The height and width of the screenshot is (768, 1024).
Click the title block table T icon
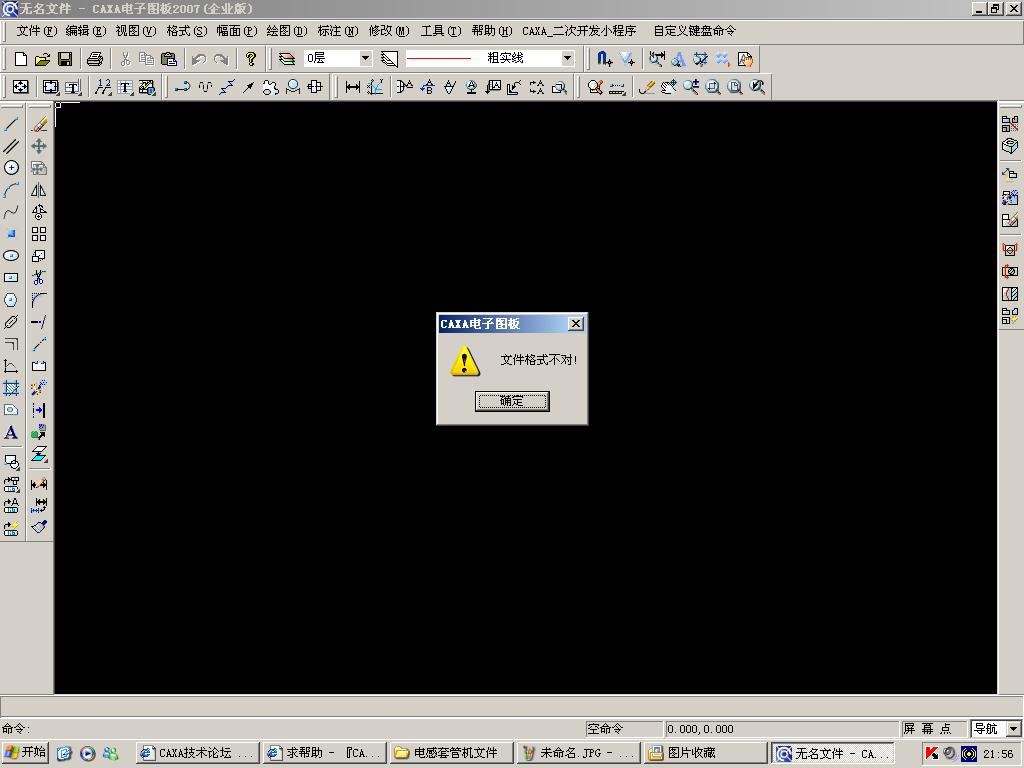click(x=72, y=87)
